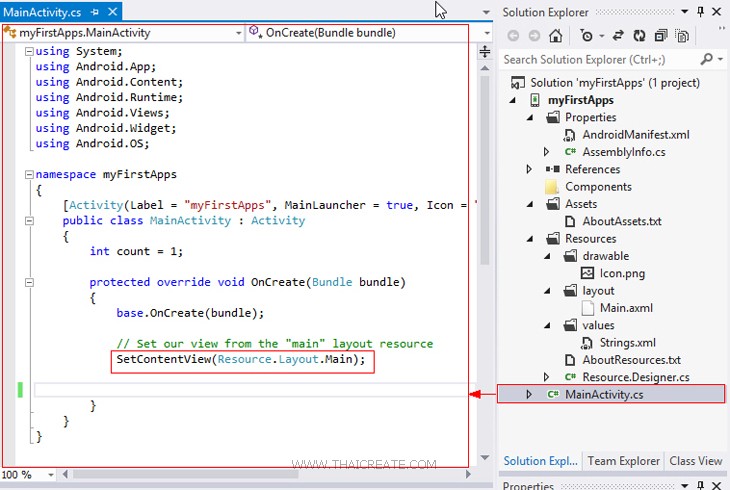This screenshot has width=730, height=490.
Task: Click the editor split window handle icon
Action: tap(485, 52)
